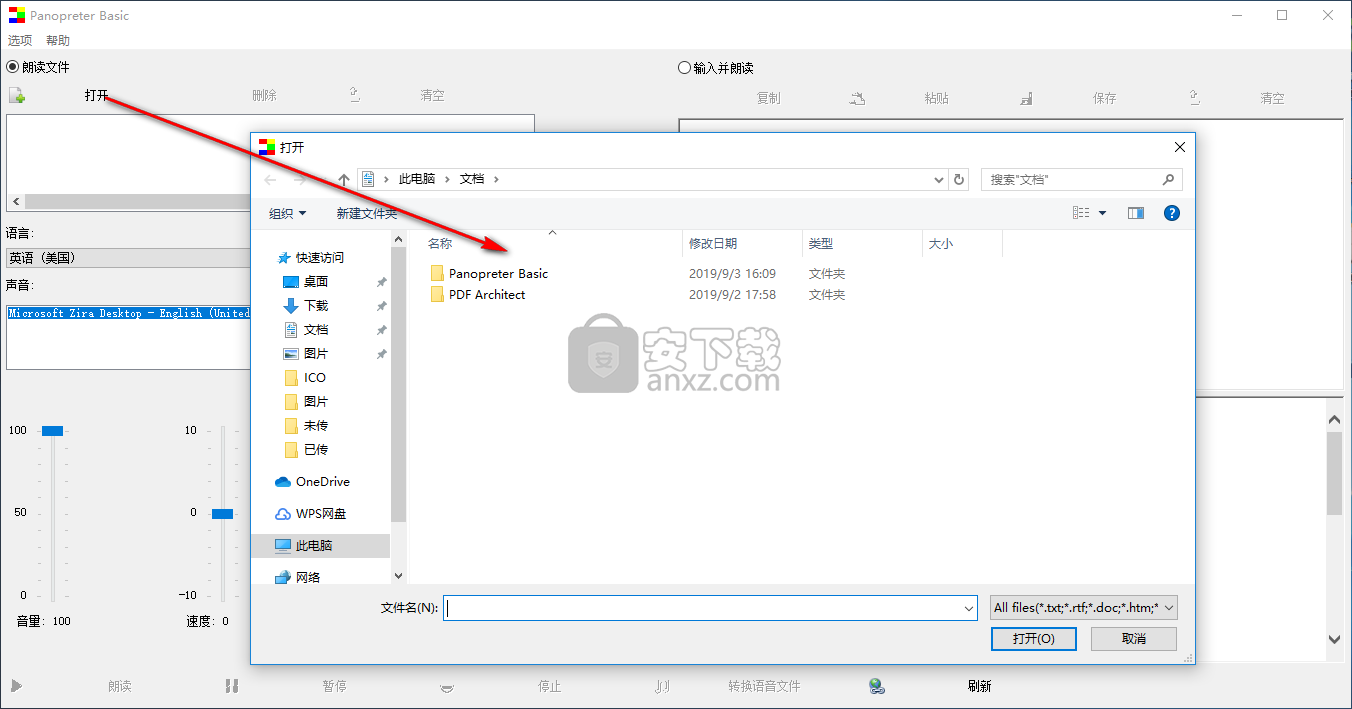1352x709 pixels.
Task: Click the play icon beside 朗读
Action: pos(16,686)
